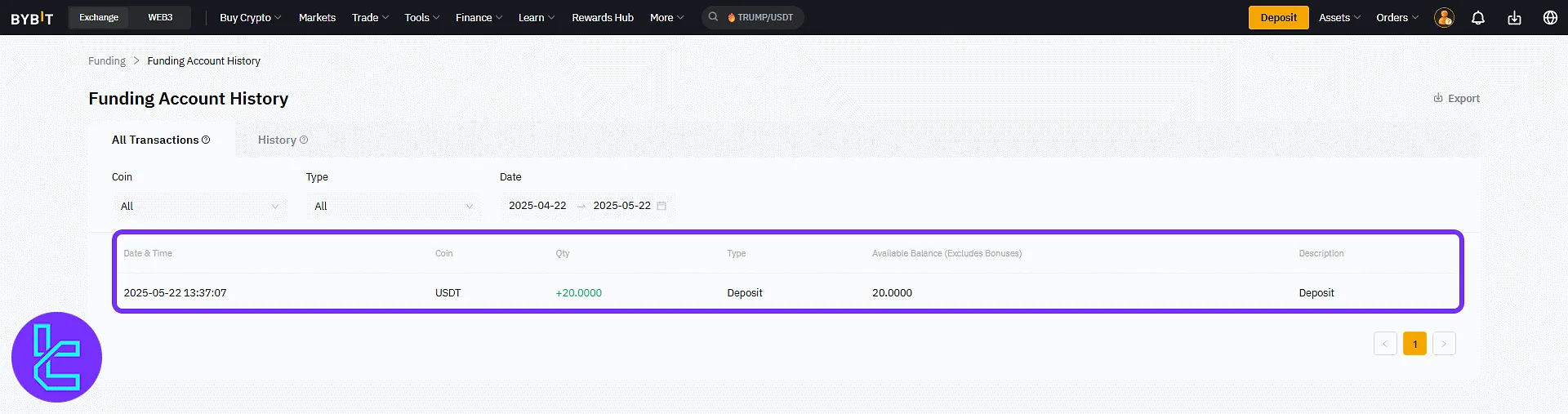Open the Orders dropdown
The width and height of the screenshot is (1568, 414).
click(1397, 17)
